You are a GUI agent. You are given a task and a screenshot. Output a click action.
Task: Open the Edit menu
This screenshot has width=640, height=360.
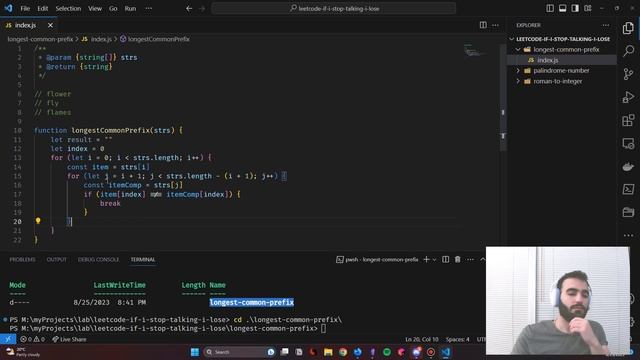(x=42, y=8)
